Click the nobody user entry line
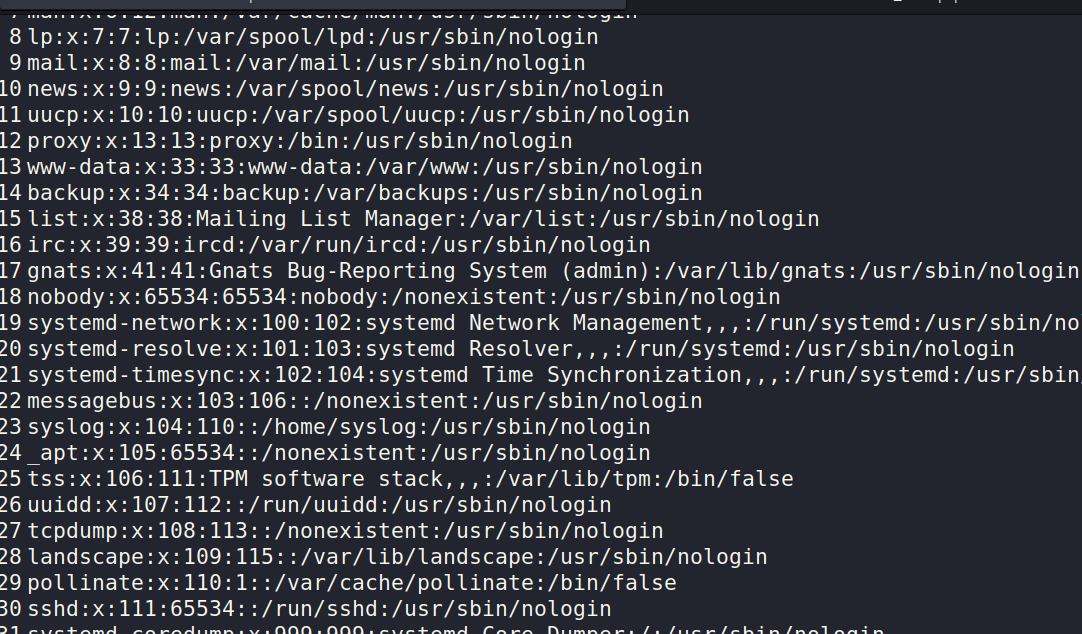This screenshot has height=634, width=1082. 403,297
